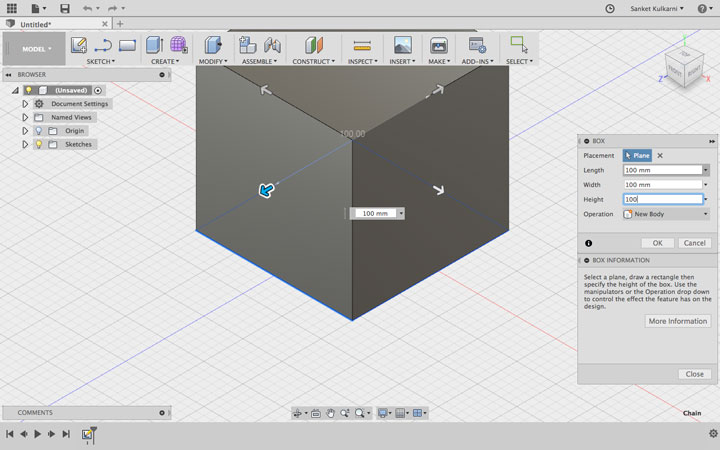Open the Insert image icon

pos(403,45)
